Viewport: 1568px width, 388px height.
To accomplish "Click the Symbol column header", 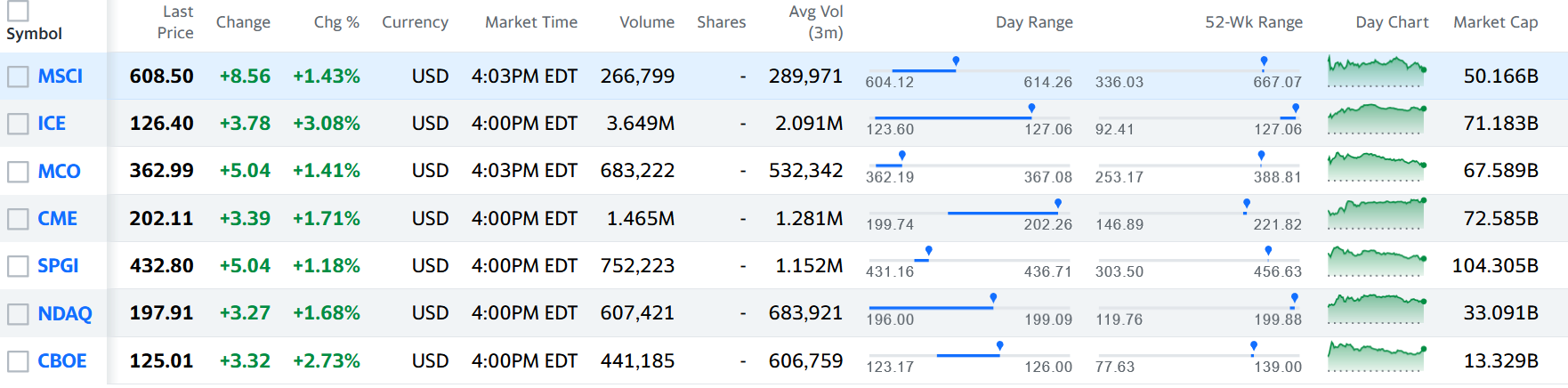I will click(34, 34).
